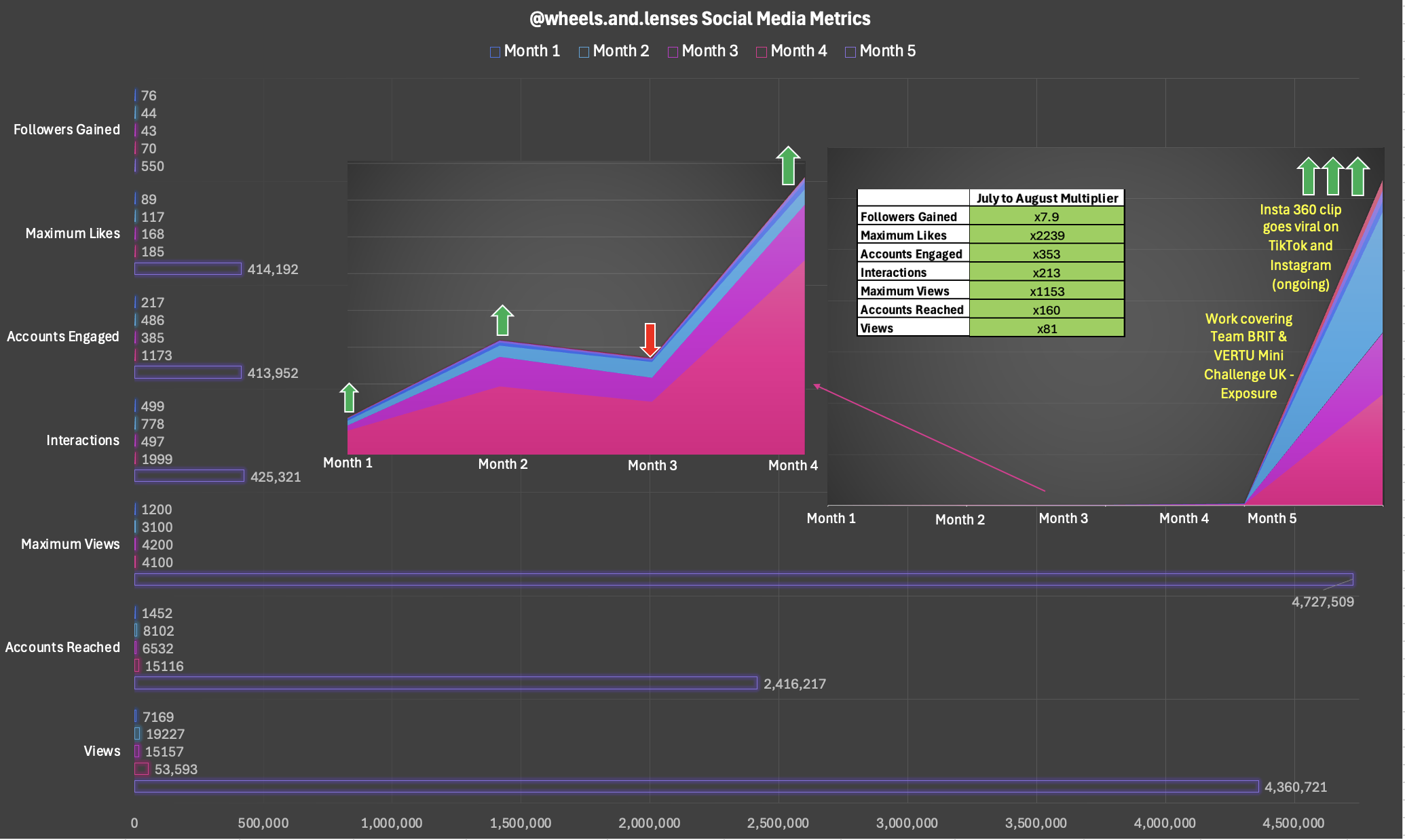
Task: Click the leftmost of three green arrows
Action: click(x=1308, y=176)
